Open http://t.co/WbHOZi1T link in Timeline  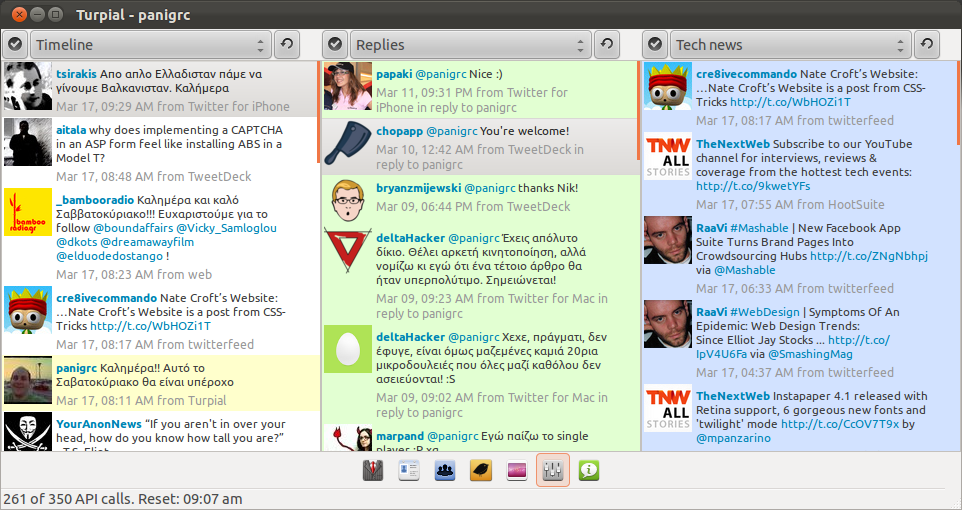(x=150, y=326)
